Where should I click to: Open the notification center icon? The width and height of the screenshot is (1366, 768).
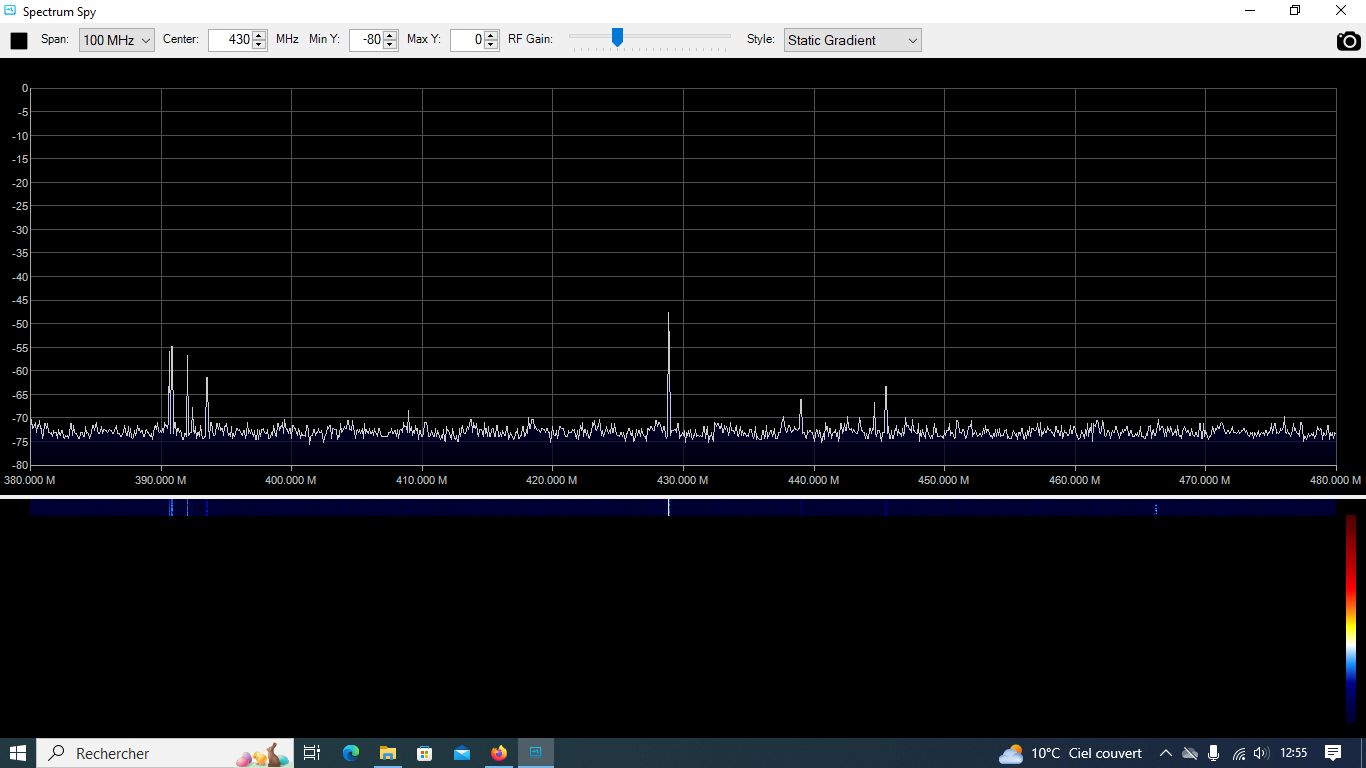coord(1333,753)
